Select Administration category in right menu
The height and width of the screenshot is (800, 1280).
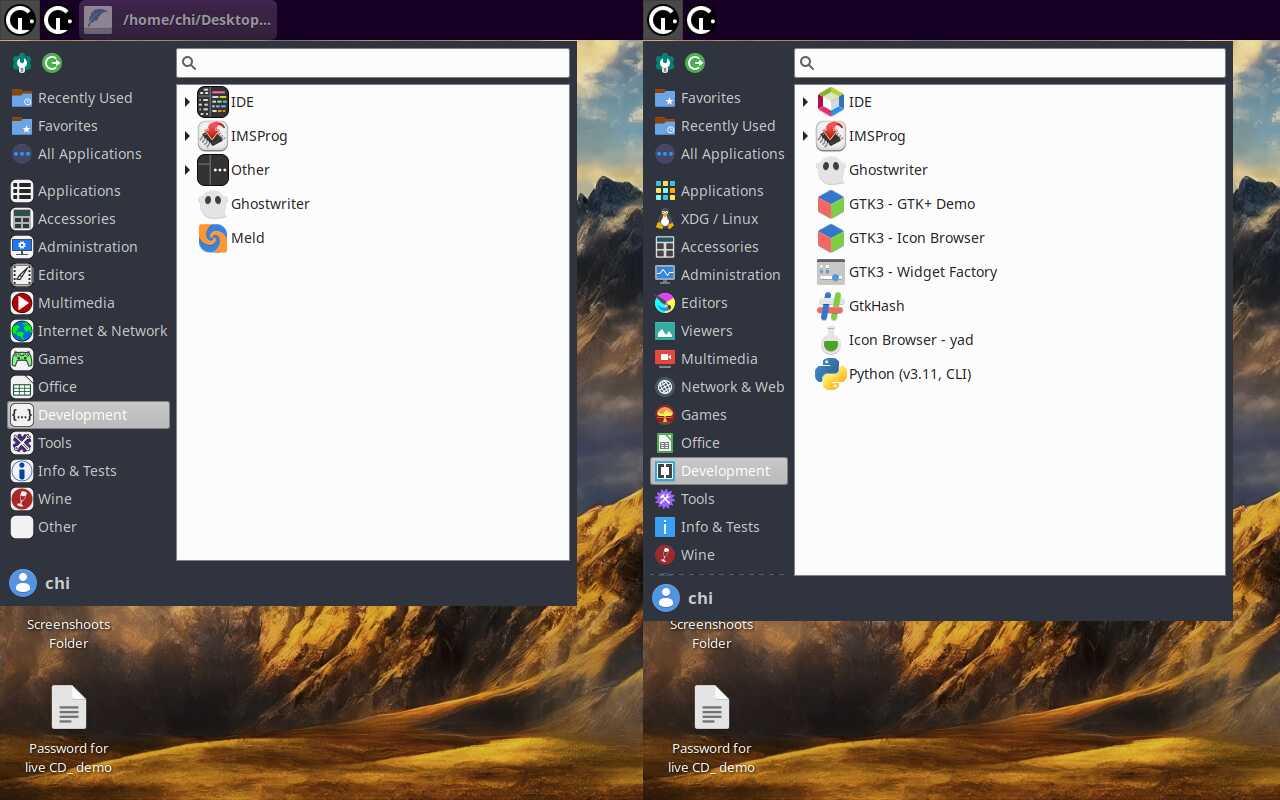(719, 275)
